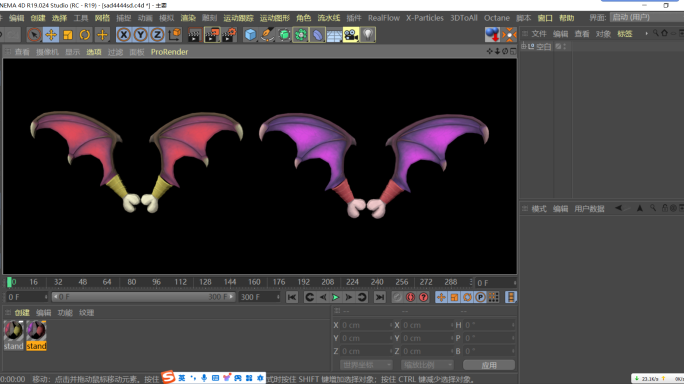Open Edit Render Settings gear clapperboard
Screen dimensions: 684x384
pos(229,35)
